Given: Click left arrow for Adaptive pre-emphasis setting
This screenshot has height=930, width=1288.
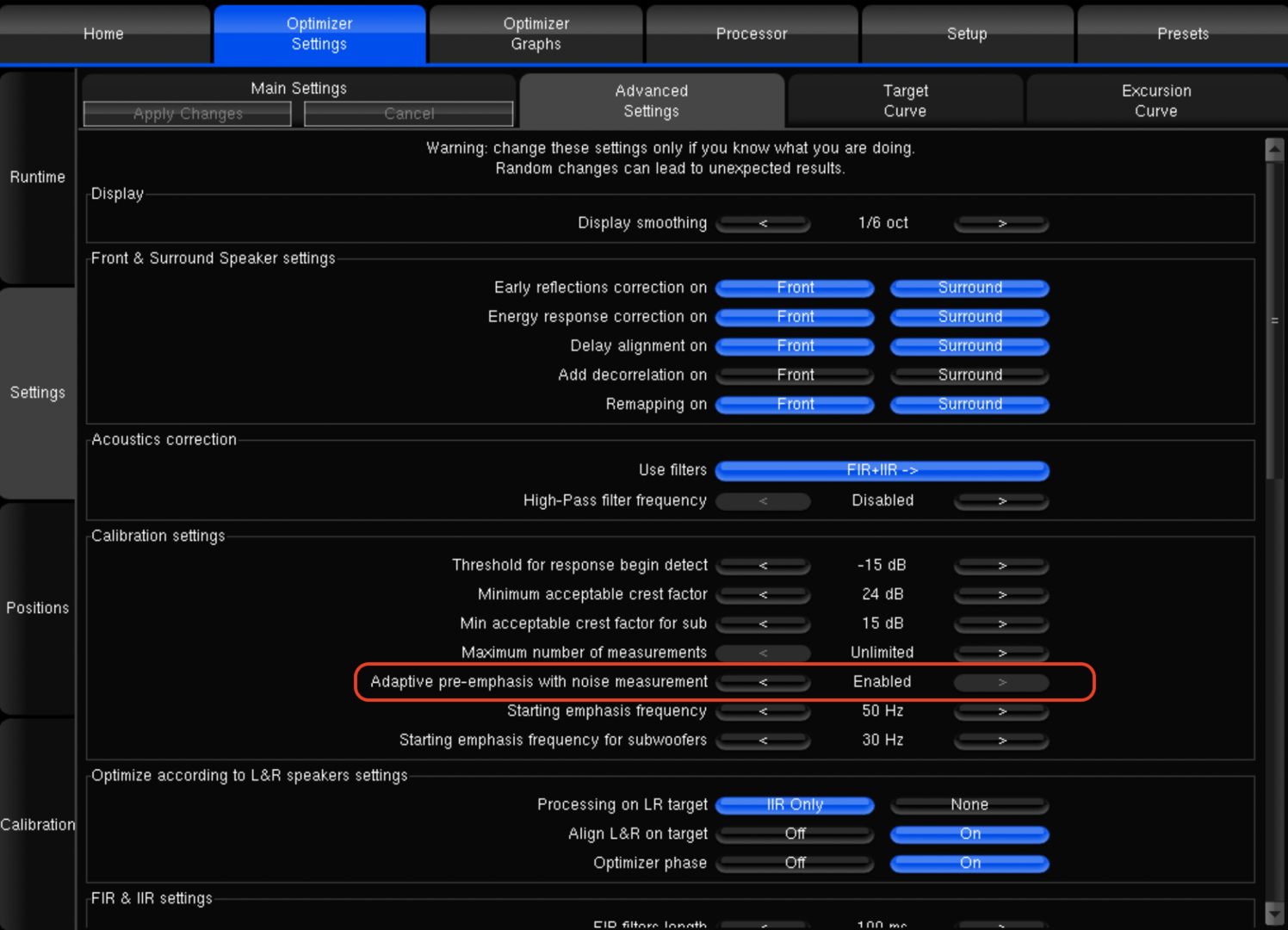Looking at the screenshot, I should 763,682.
